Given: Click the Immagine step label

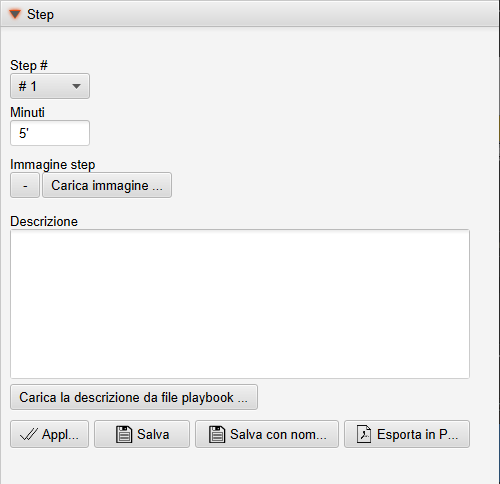Looking at the screenshot, I should point(53,165).
